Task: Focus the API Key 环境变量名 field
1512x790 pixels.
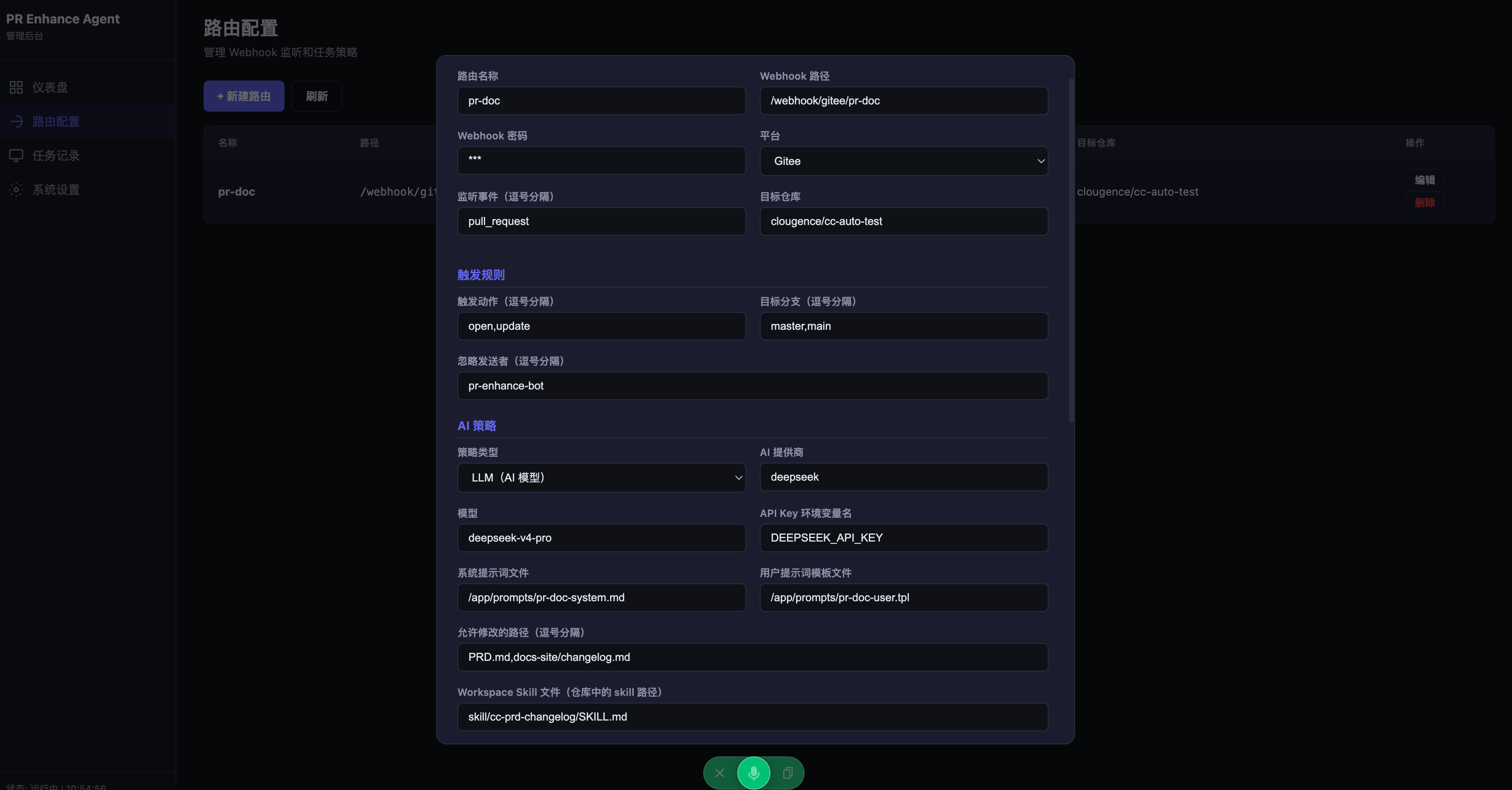Action: pyautogui.click(x=904, y=538)
